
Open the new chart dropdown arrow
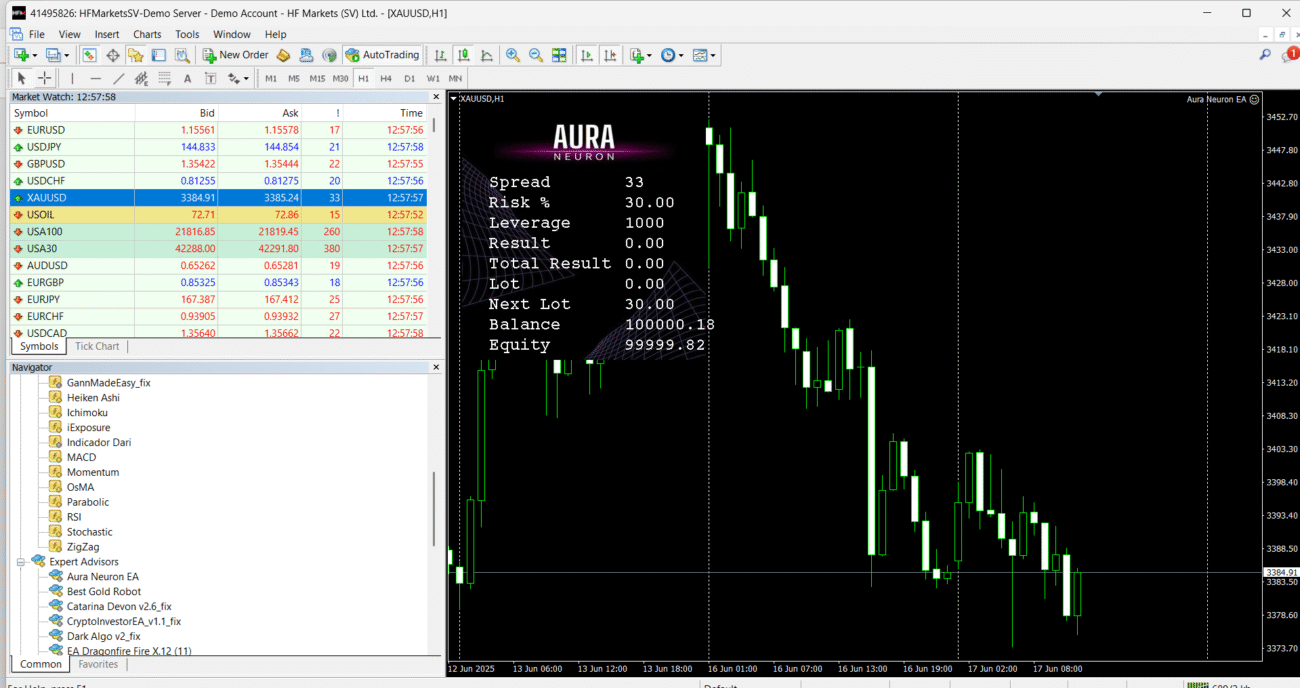click(35, 55)
